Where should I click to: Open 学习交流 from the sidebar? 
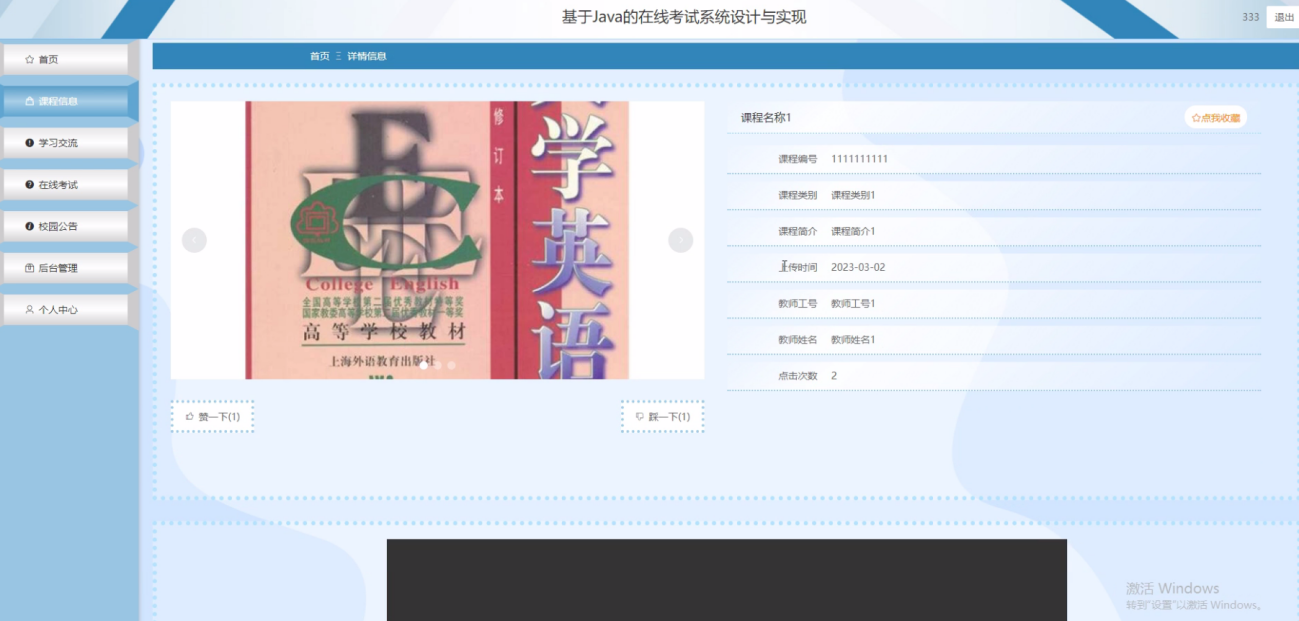(x=65, y=143)
